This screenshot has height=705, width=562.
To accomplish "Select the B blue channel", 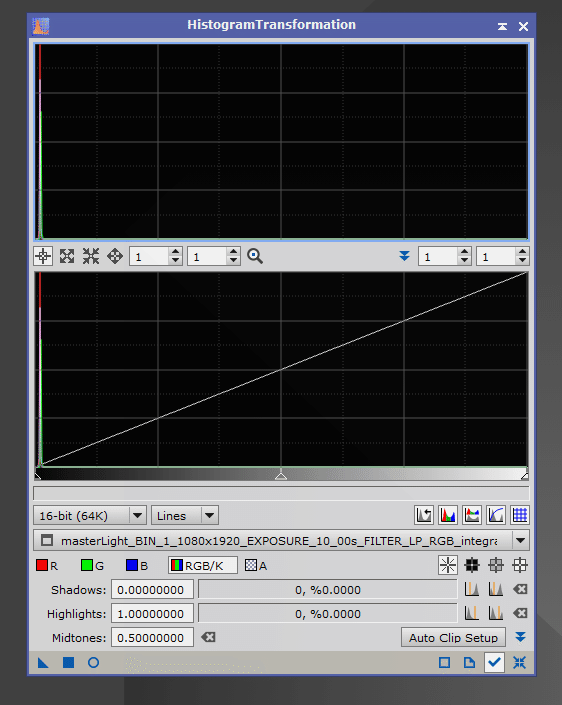I will click(137, 566).
